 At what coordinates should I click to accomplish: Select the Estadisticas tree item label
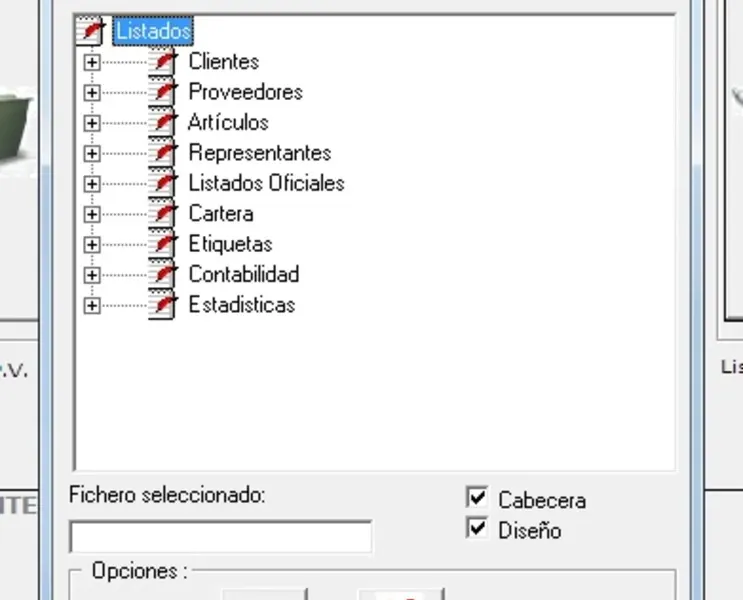241,305
